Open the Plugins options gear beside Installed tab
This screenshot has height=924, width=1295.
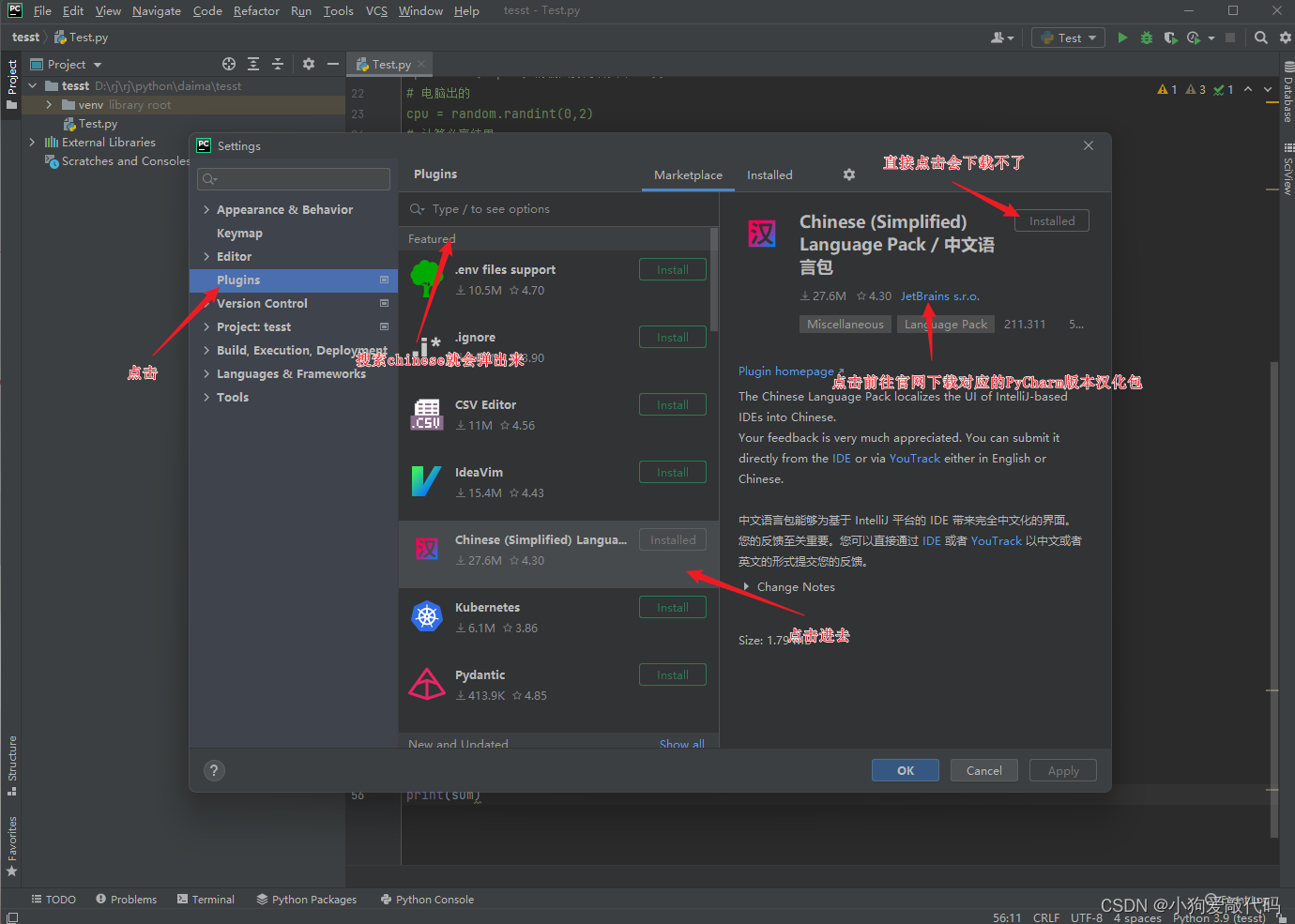tap(848, 174)
